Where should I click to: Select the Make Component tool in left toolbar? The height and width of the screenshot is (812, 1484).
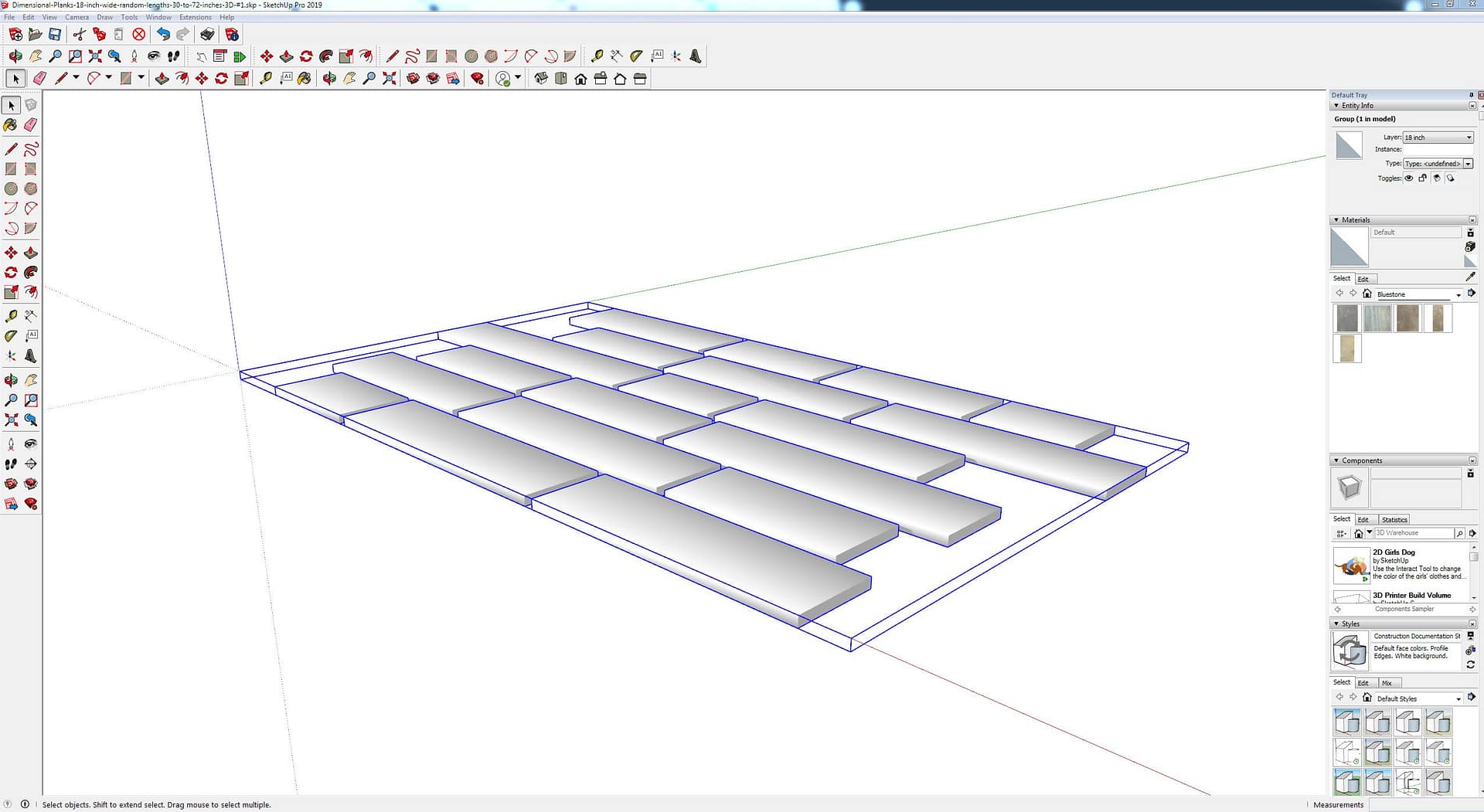31,104
